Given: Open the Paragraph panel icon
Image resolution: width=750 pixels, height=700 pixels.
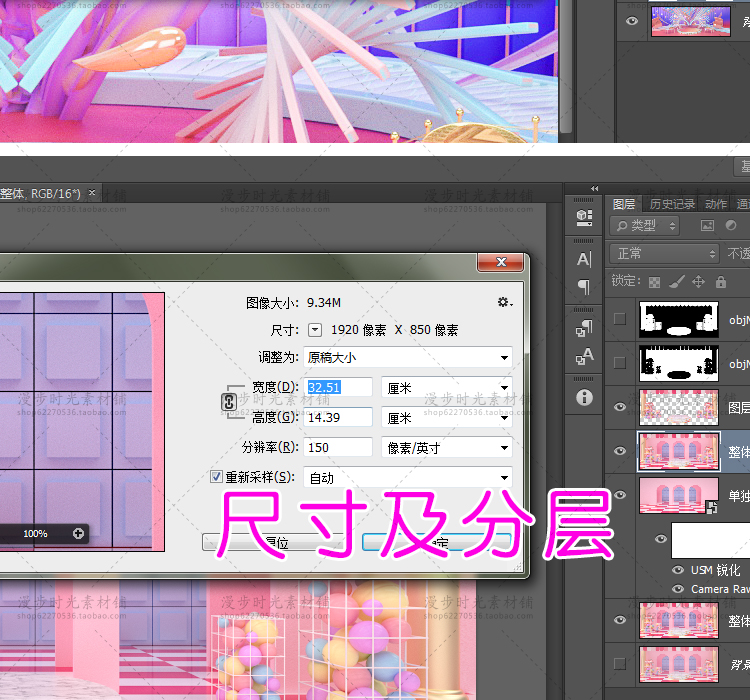Looking at the screenshot, I should pyautogui.click(x=584, y=287).
